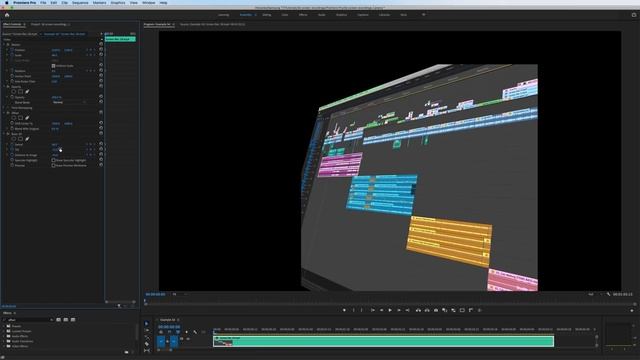Select the green clip on timeline V1
The height and width of the screenshot is (360, 640).
(x=383, y=341)
